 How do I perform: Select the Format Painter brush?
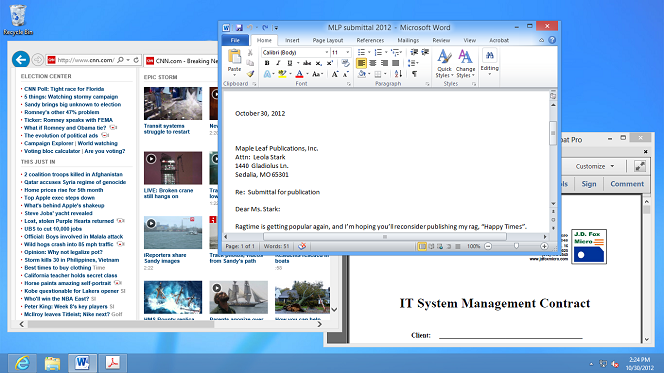tap(250, 74)
